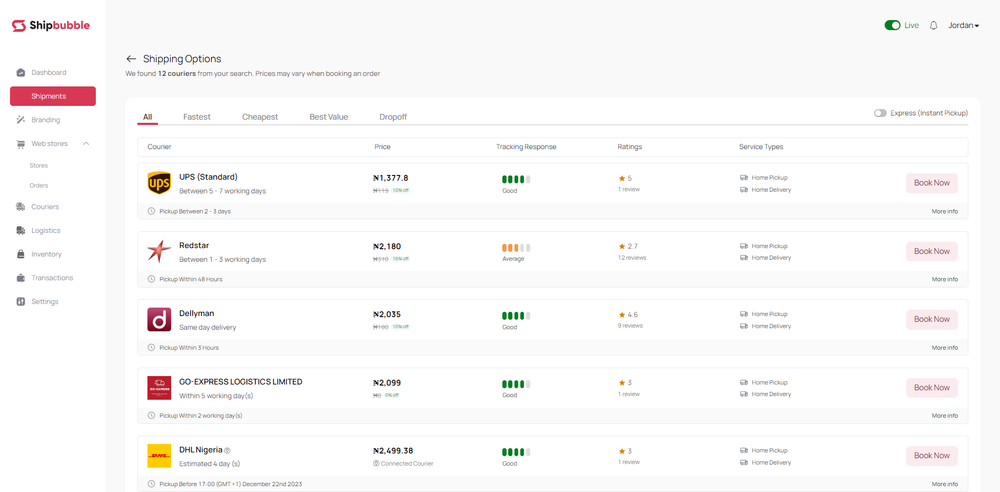Click the ₦2,499.38 DHL price
Image resolution: width=1000 pixels, height=492 pixels.
[x=393, y=451]
